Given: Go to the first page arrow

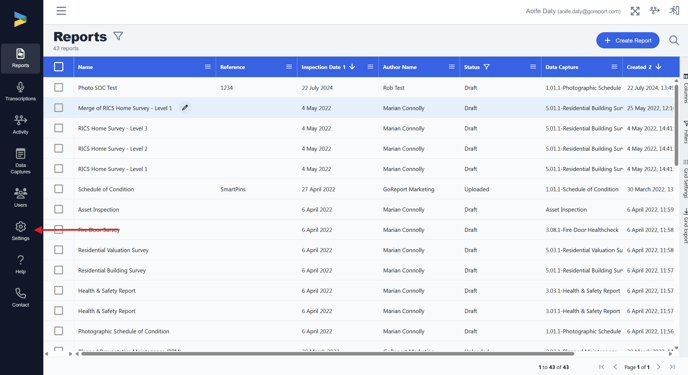Looking at the screenshot, I should tap(602, 367).
